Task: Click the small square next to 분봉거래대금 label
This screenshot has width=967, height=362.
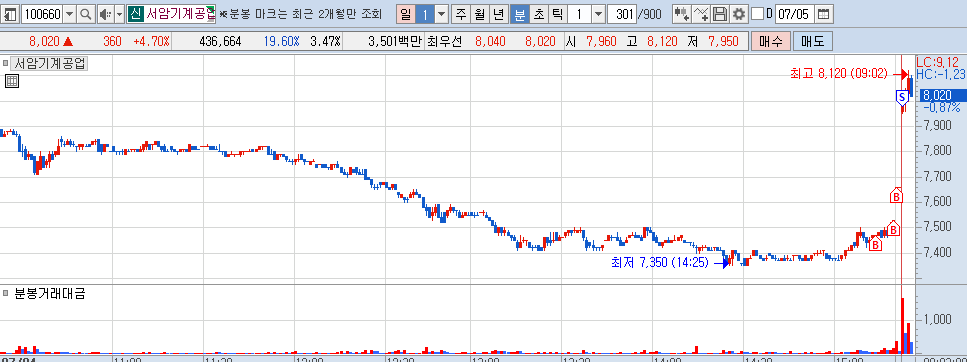Action: (6, 294)
